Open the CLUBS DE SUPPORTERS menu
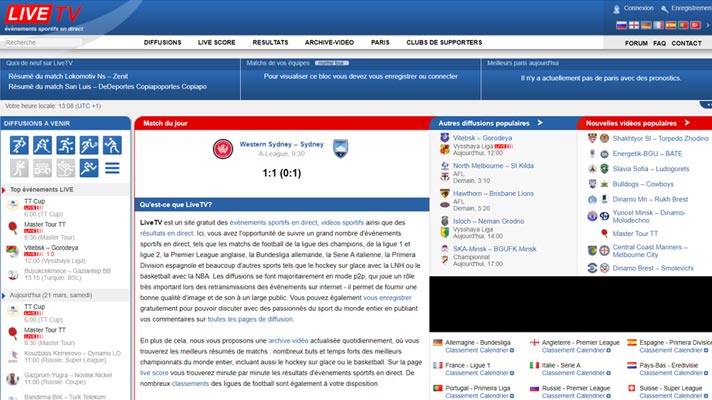The height and width of the screenshot is (400, 712). (444, 42)
